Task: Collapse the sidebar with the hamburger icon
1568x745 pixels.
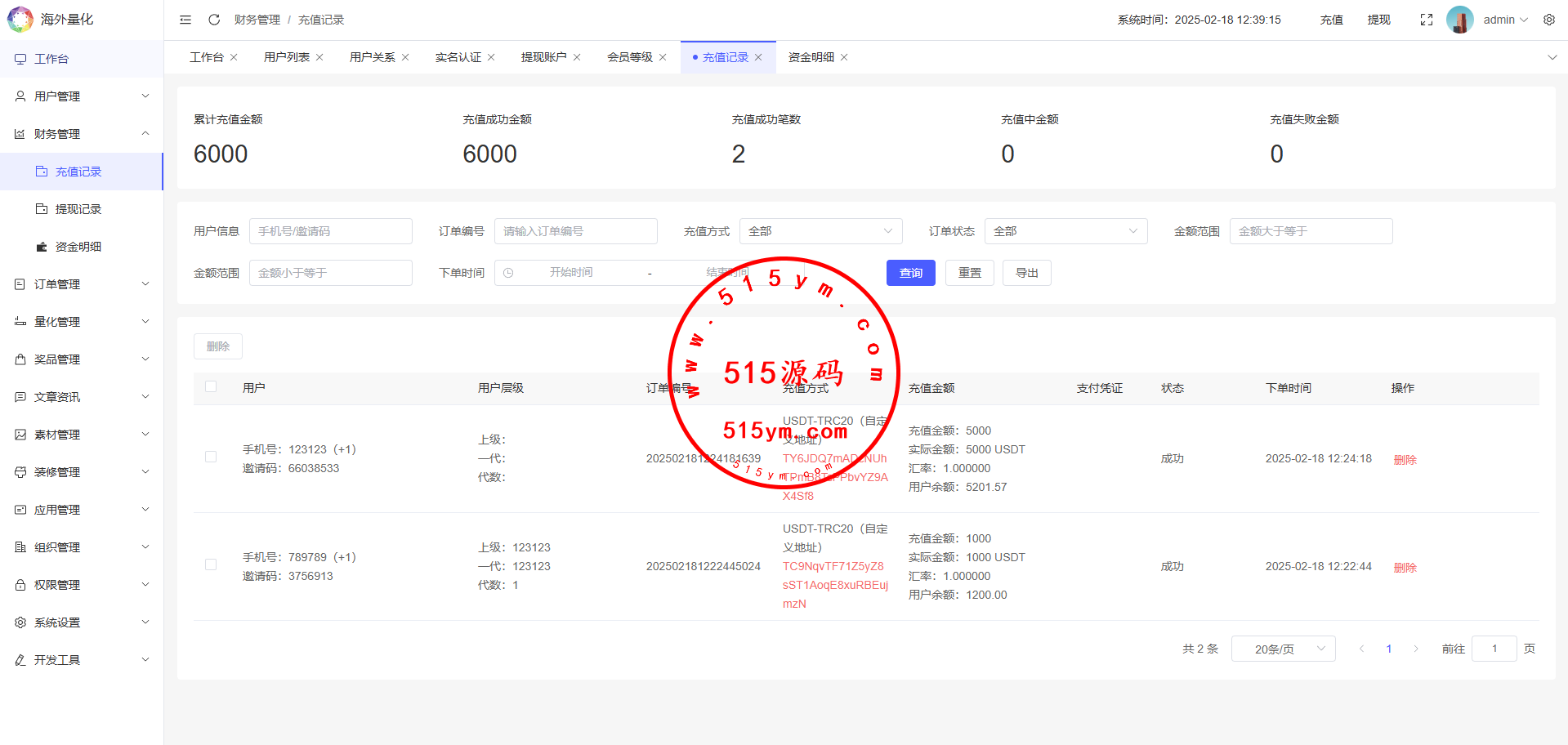Action: pos(185,20)
